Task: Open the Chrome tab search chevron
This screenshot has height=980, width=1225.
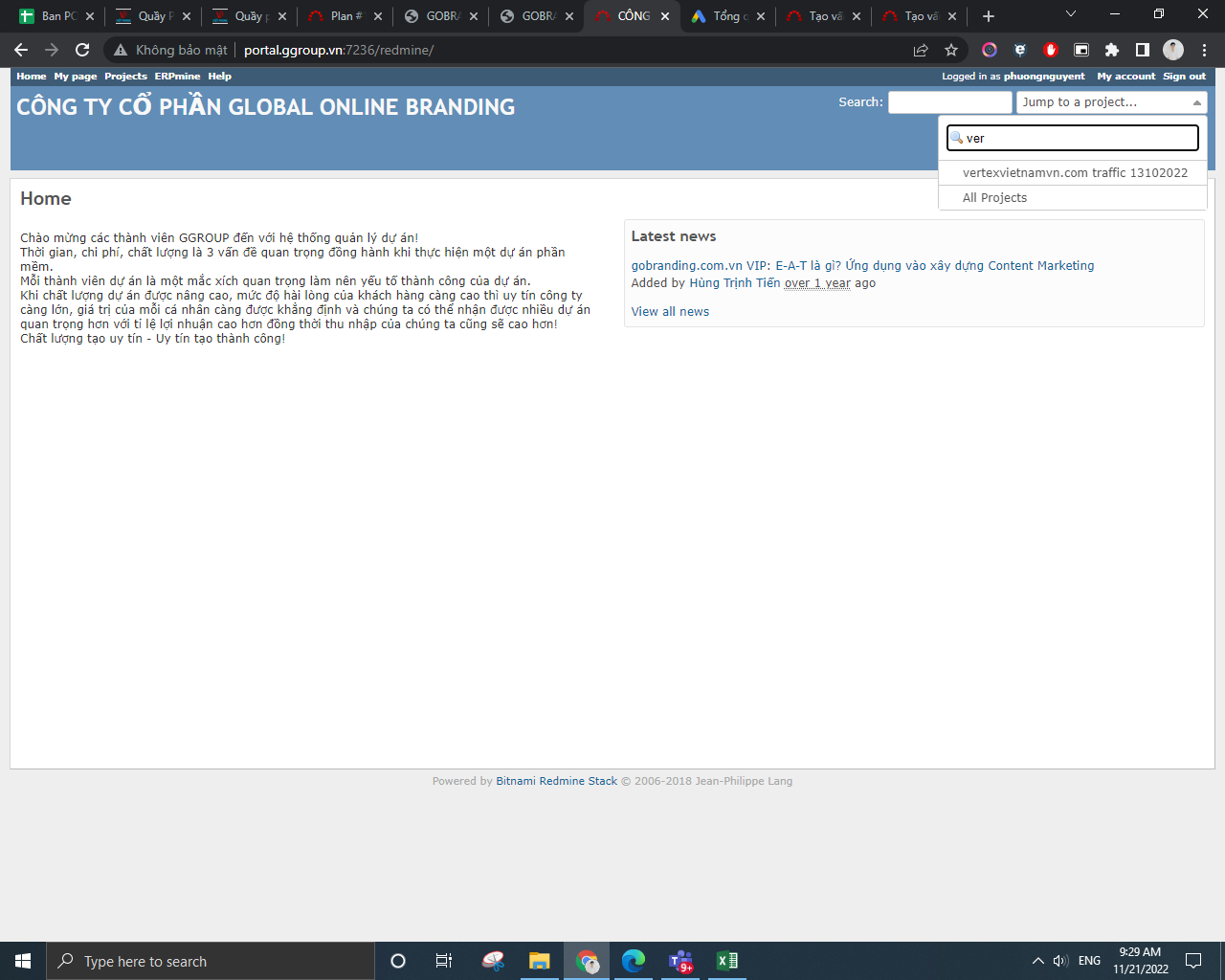Action: pyautogui.click(x=1070, y=15)
